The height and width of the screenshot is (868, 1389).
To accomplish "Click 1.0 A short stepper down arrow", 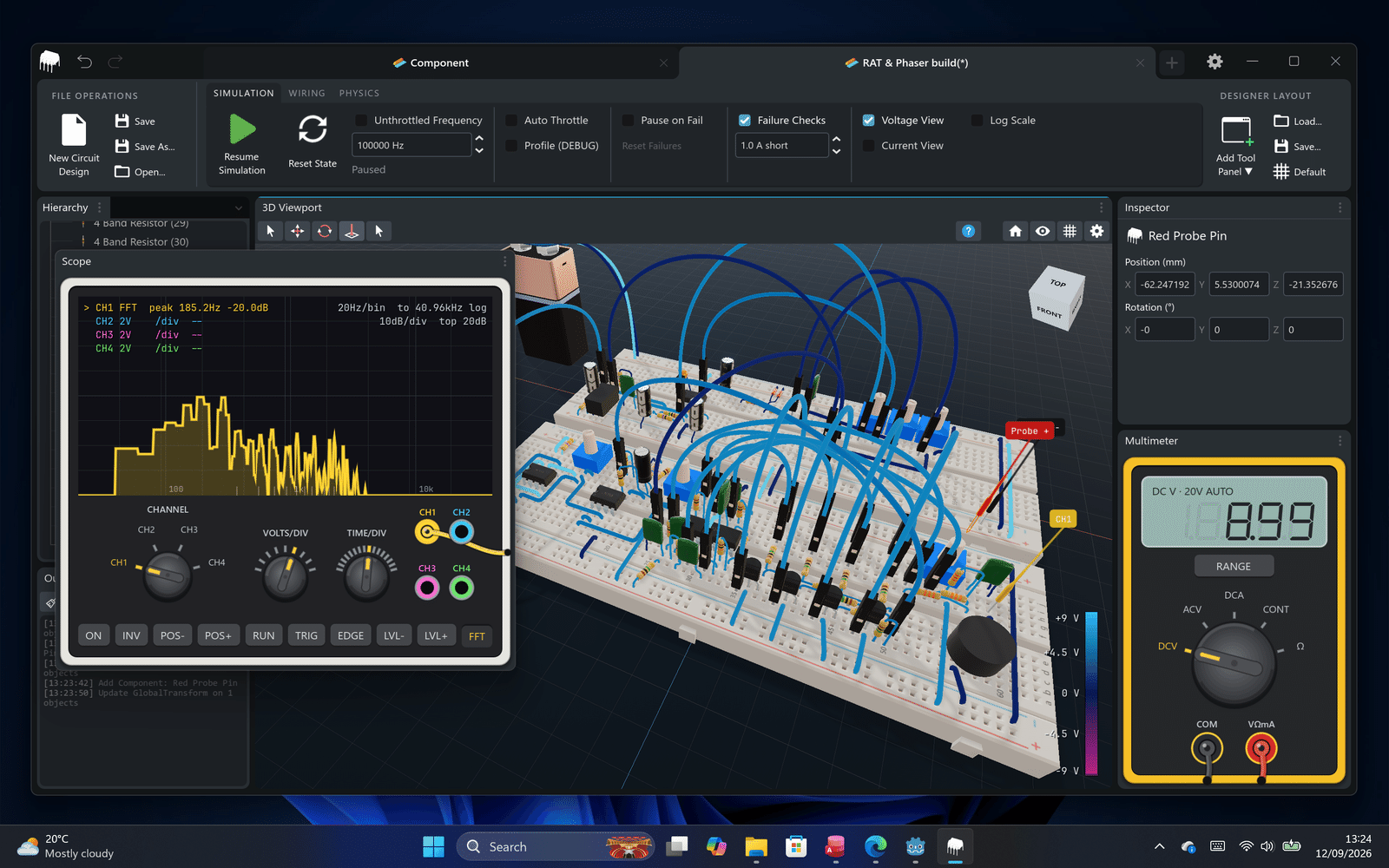I will point(836,151).
